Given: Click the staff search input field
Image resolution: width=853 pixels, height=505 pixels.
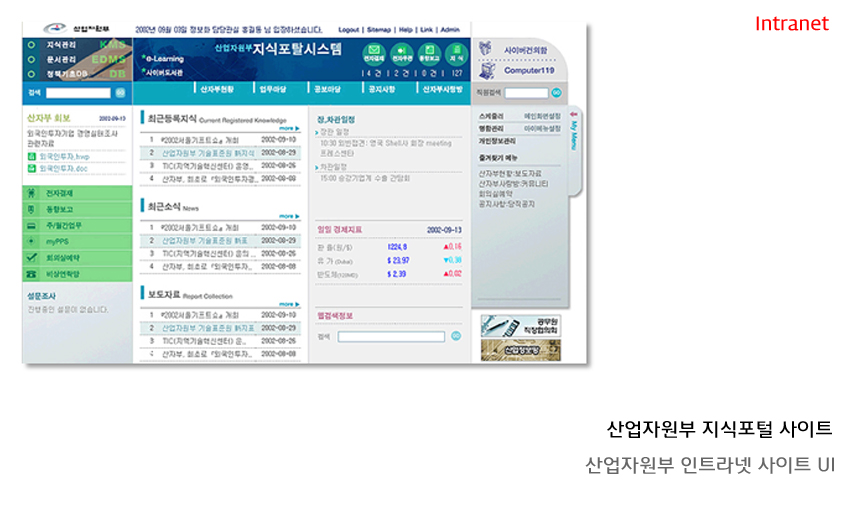Looking at the screenshot, I should (x=526, y=93).
